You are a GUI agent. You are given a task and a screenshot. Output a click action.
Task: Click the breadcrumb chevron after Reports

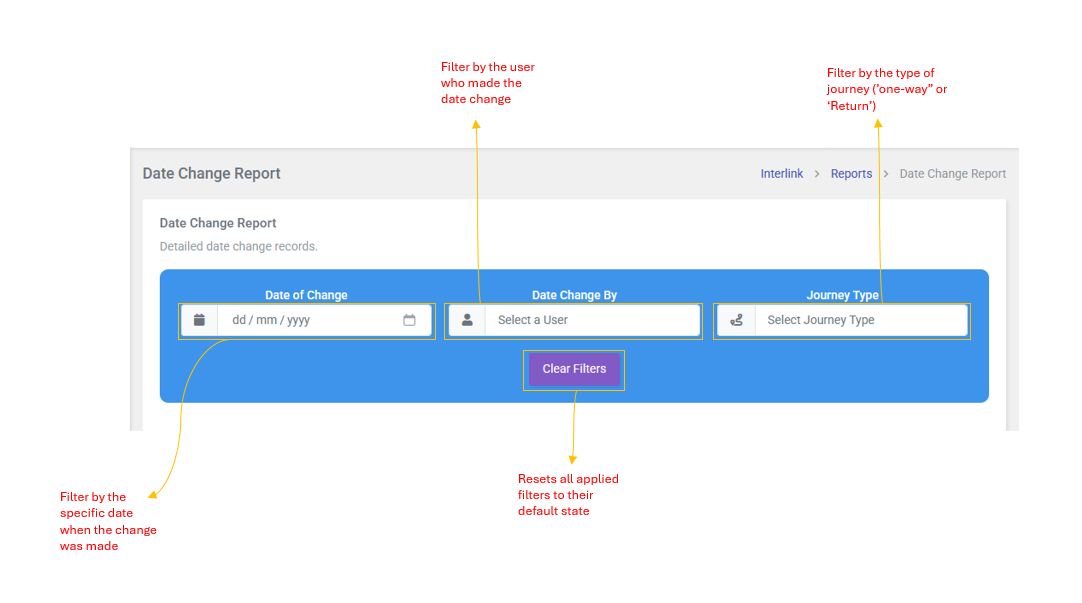(x=886, y=174)
